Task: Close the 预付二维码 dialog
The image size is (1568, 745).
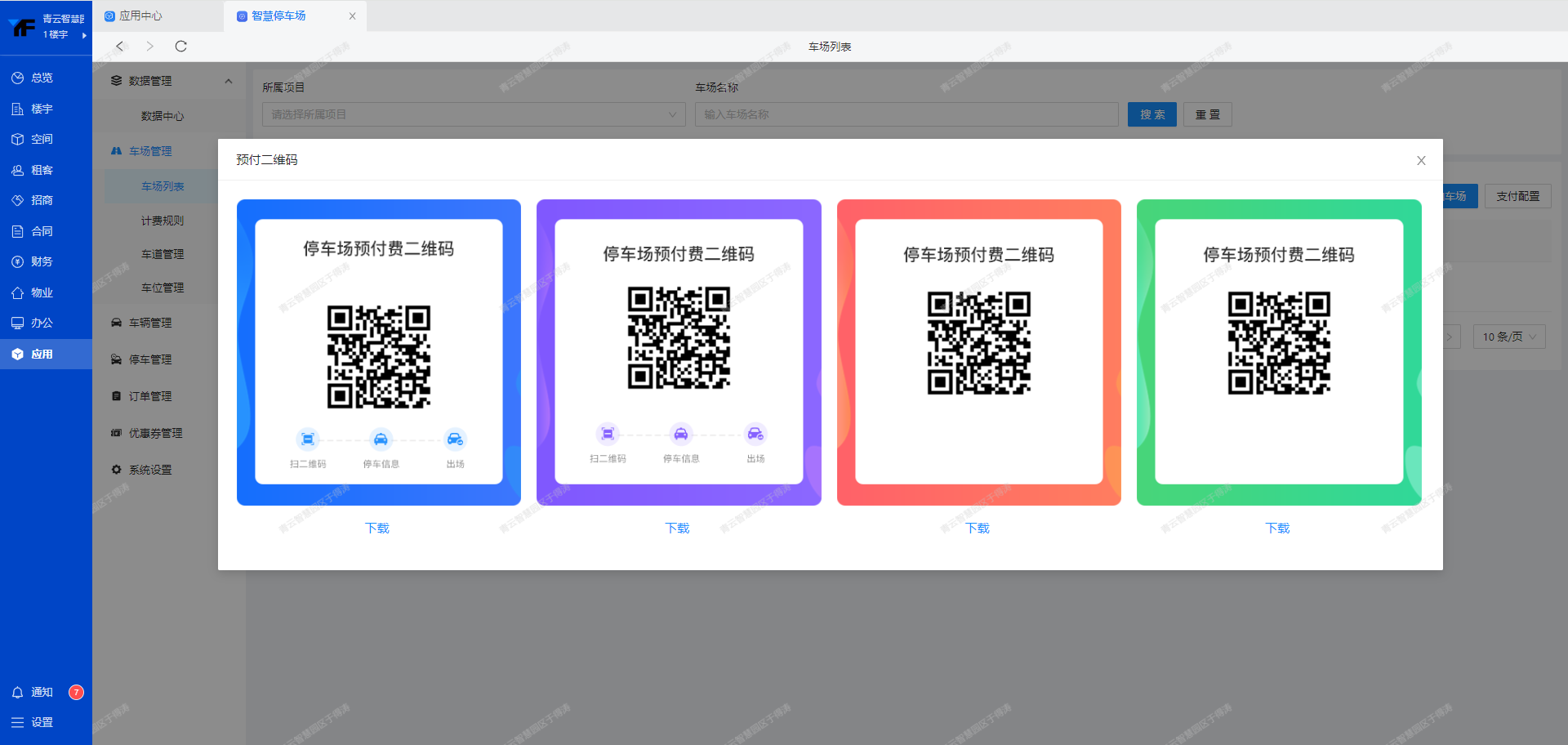Action: [1421, 161]
